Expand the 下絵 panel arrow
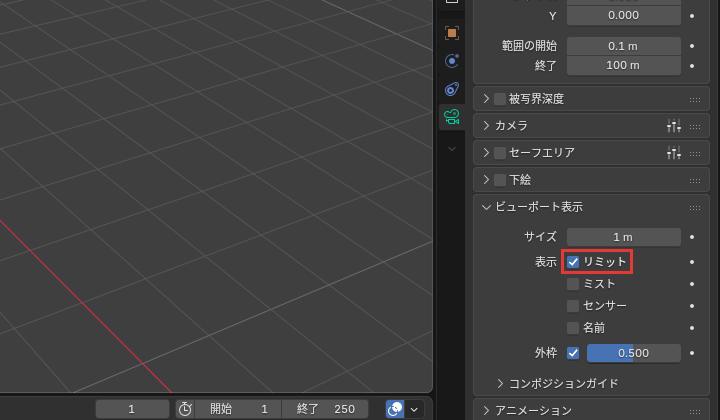This screenshot has height=420, width=720. pos(486,179)
